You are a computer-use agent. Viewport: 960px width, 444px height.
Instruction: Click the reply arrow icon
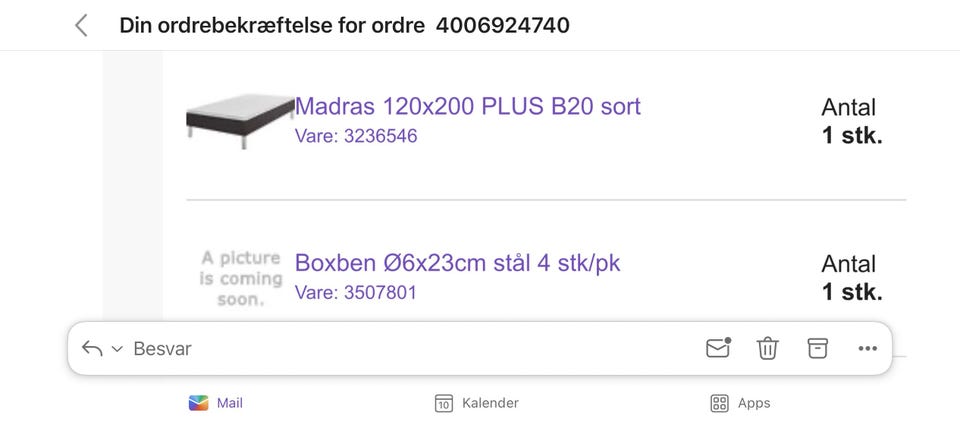[92, 348]
